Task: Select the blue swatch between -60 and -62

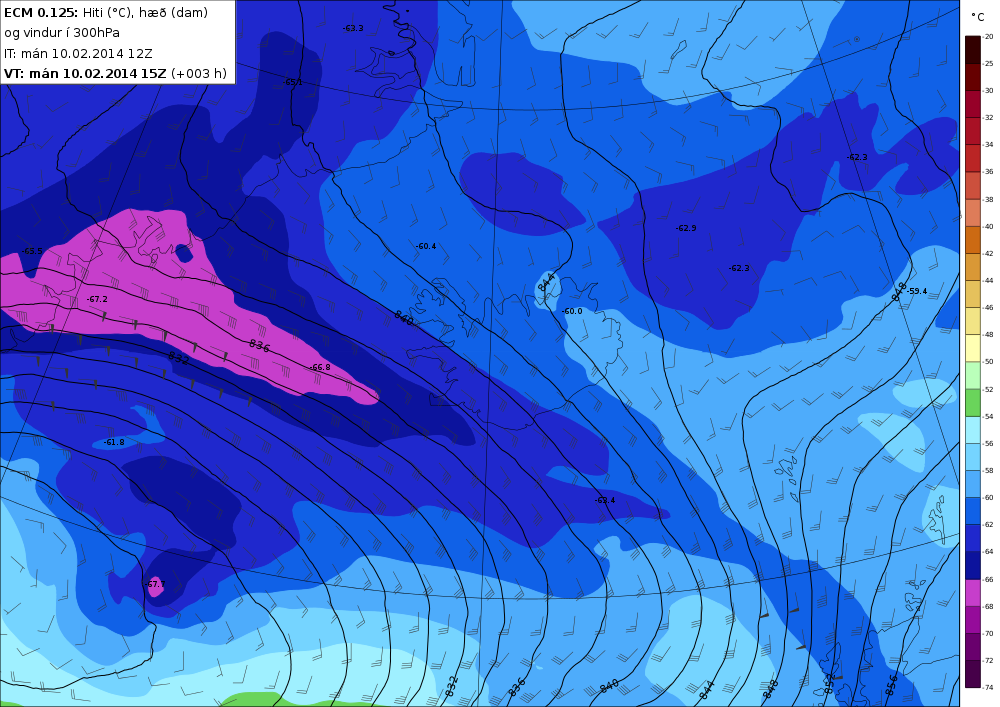Action: pyautogui.click(x=973, y=511)
